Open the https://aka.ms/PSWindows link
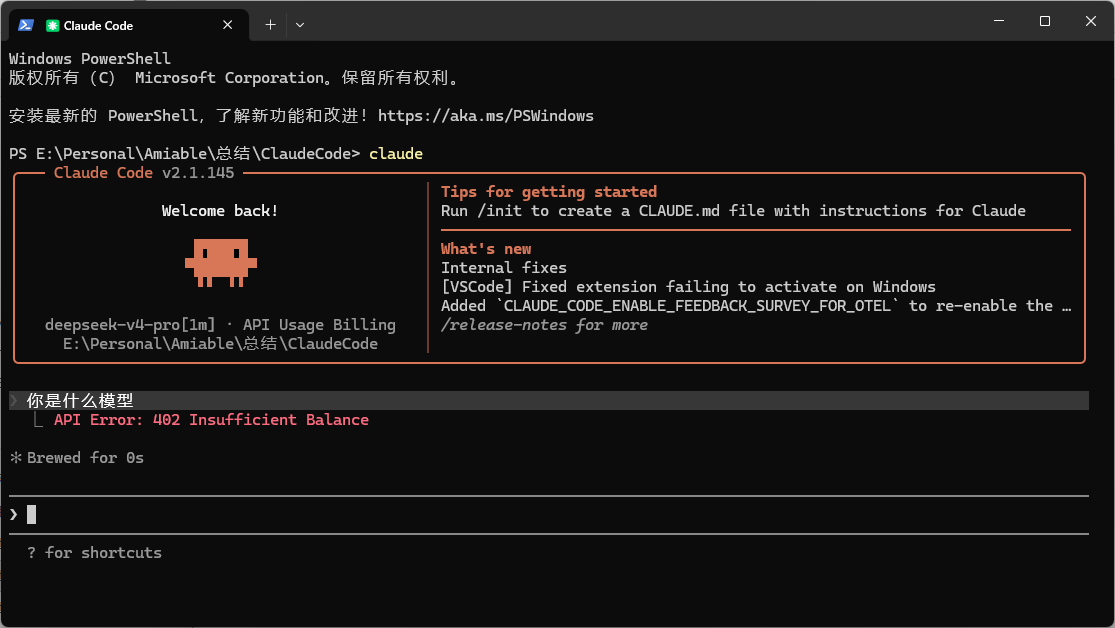 486,116
